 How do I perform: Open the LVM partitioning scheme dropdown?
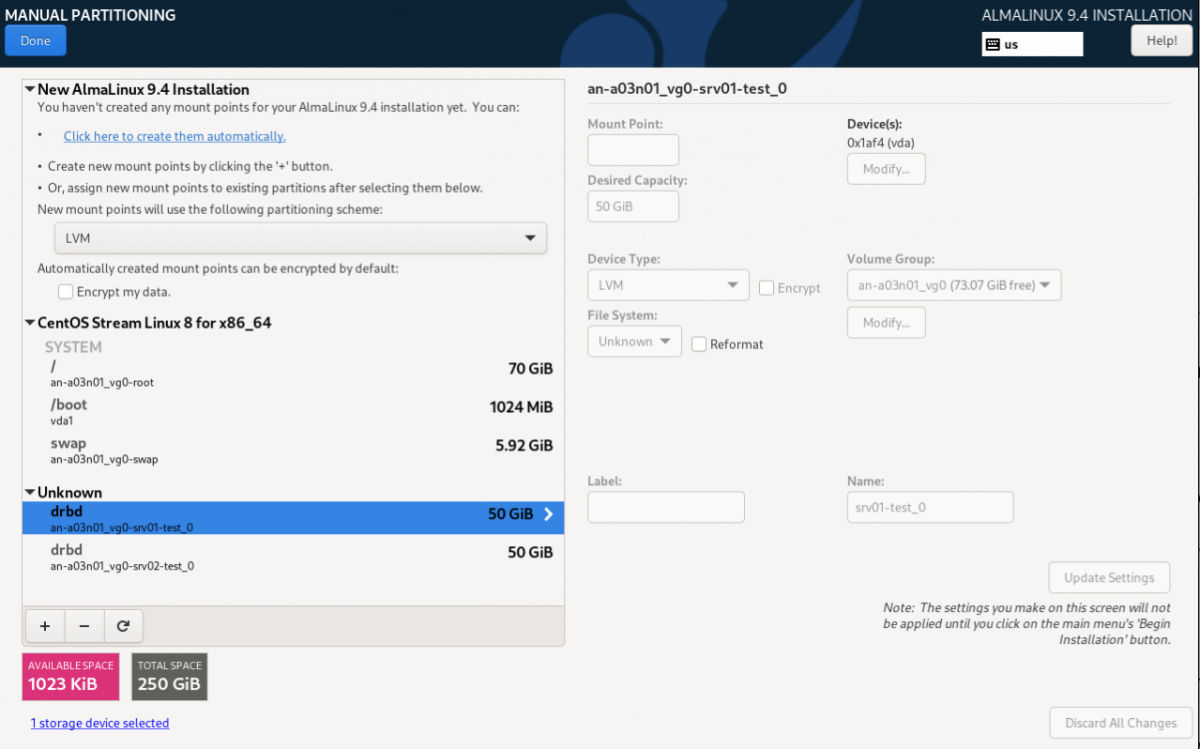pos(300,238)
